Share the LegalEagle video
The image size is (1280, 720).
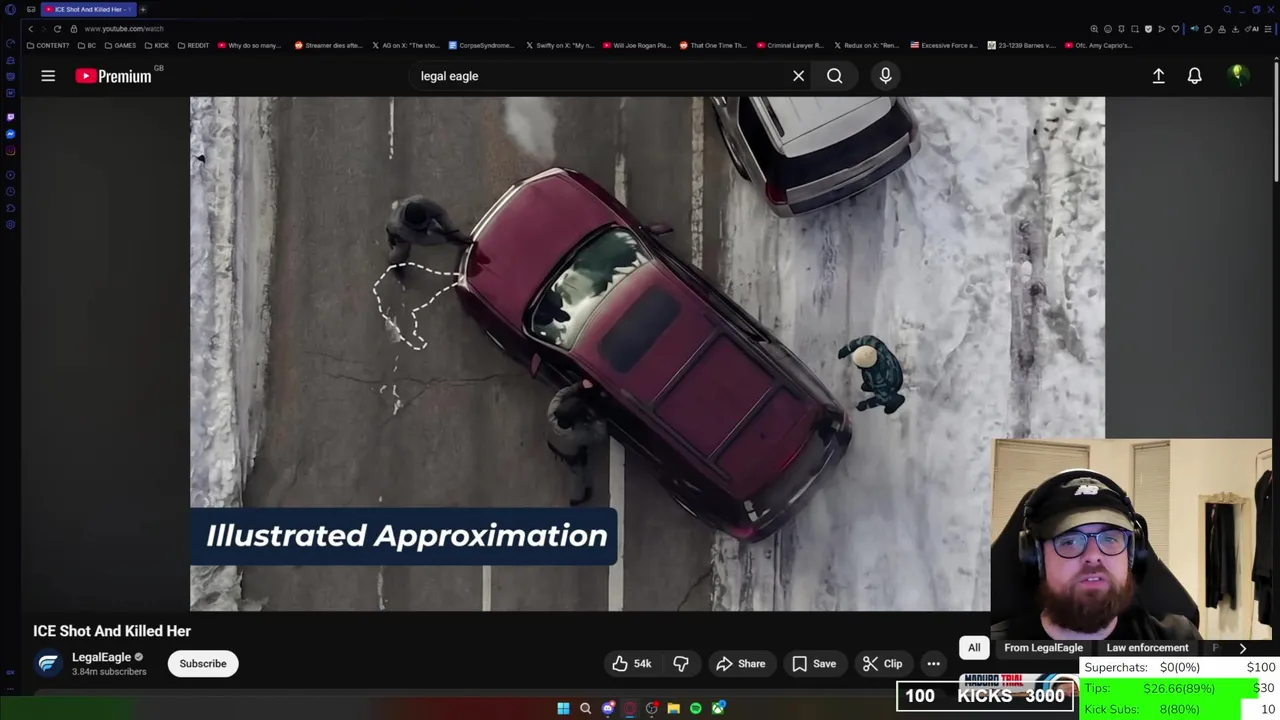click(741, 664)
